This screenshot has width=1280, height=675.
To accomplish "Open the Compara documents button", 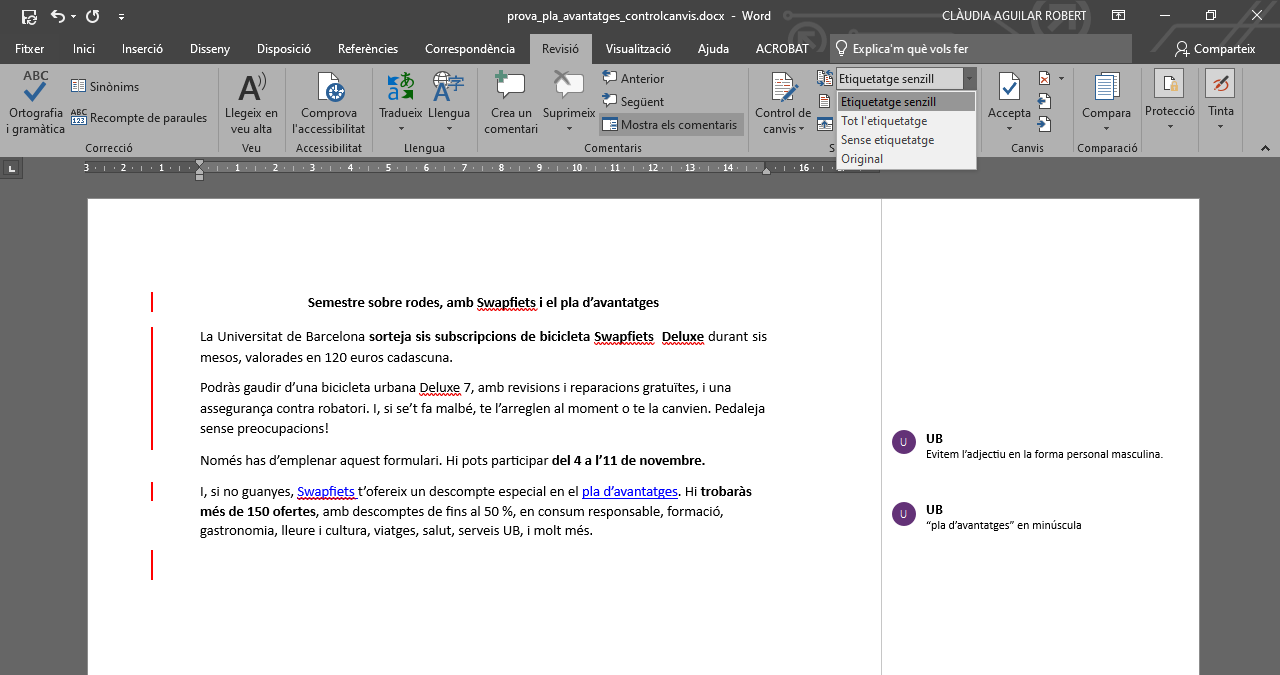I will [x=1106, y=102].
